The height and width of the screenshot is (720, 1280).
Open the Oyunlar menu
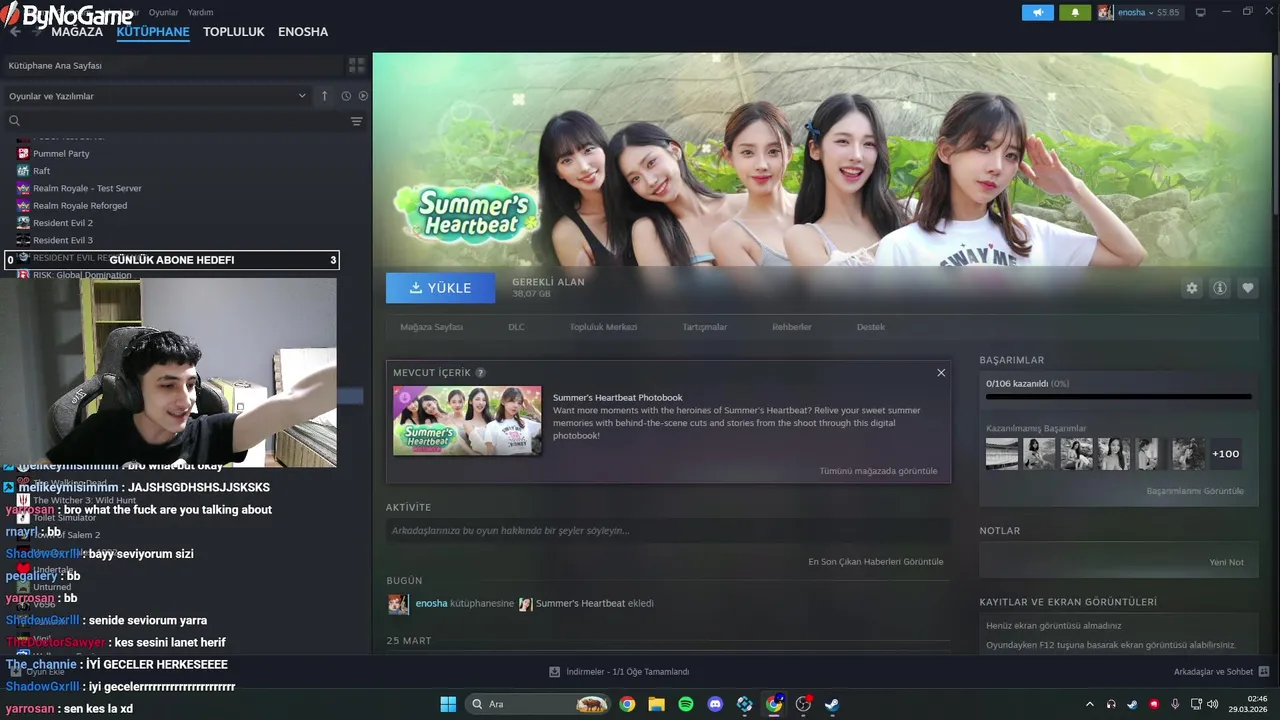click(x=163, y=12)
